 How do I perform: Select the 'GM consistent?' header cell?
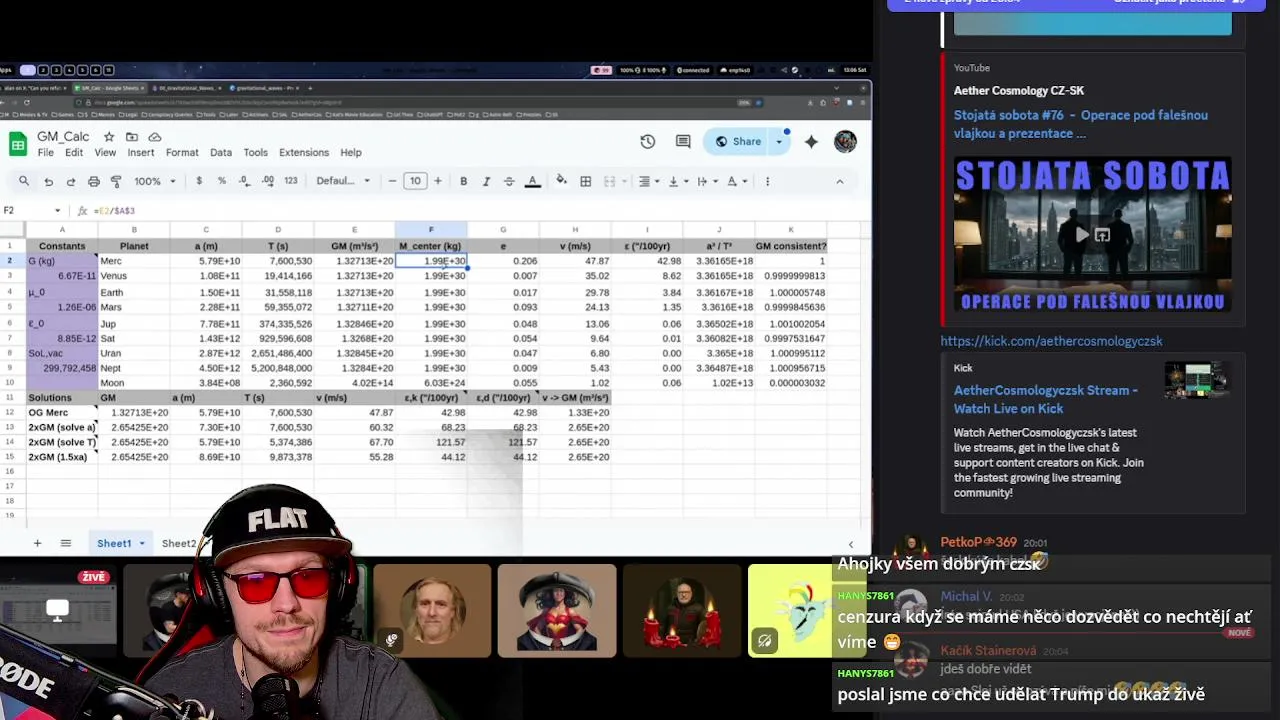pyautogui.click(x=791, y=246)
